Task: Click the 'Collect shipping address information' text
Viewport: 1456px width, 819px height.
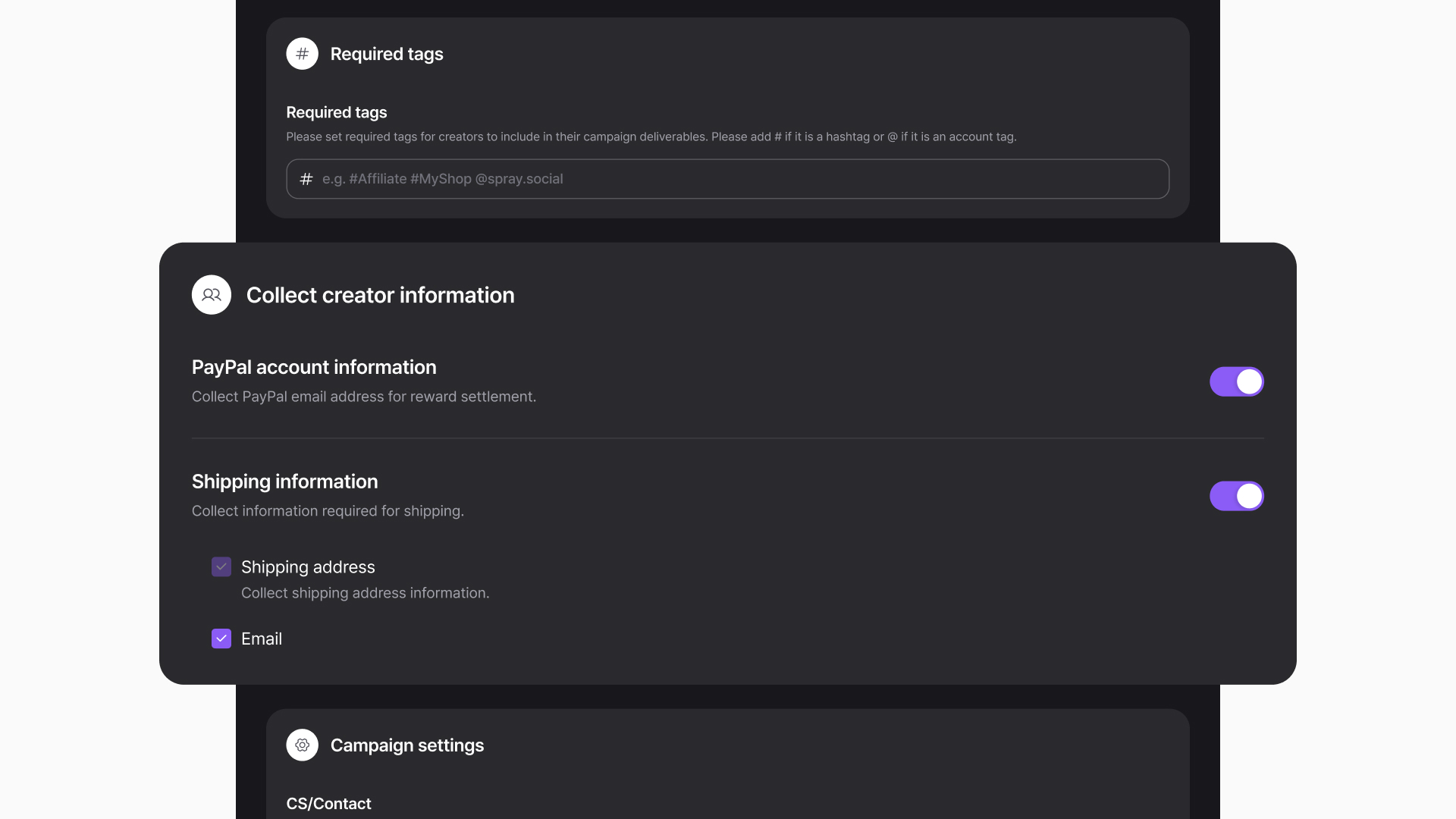Action: pos(365,593)
